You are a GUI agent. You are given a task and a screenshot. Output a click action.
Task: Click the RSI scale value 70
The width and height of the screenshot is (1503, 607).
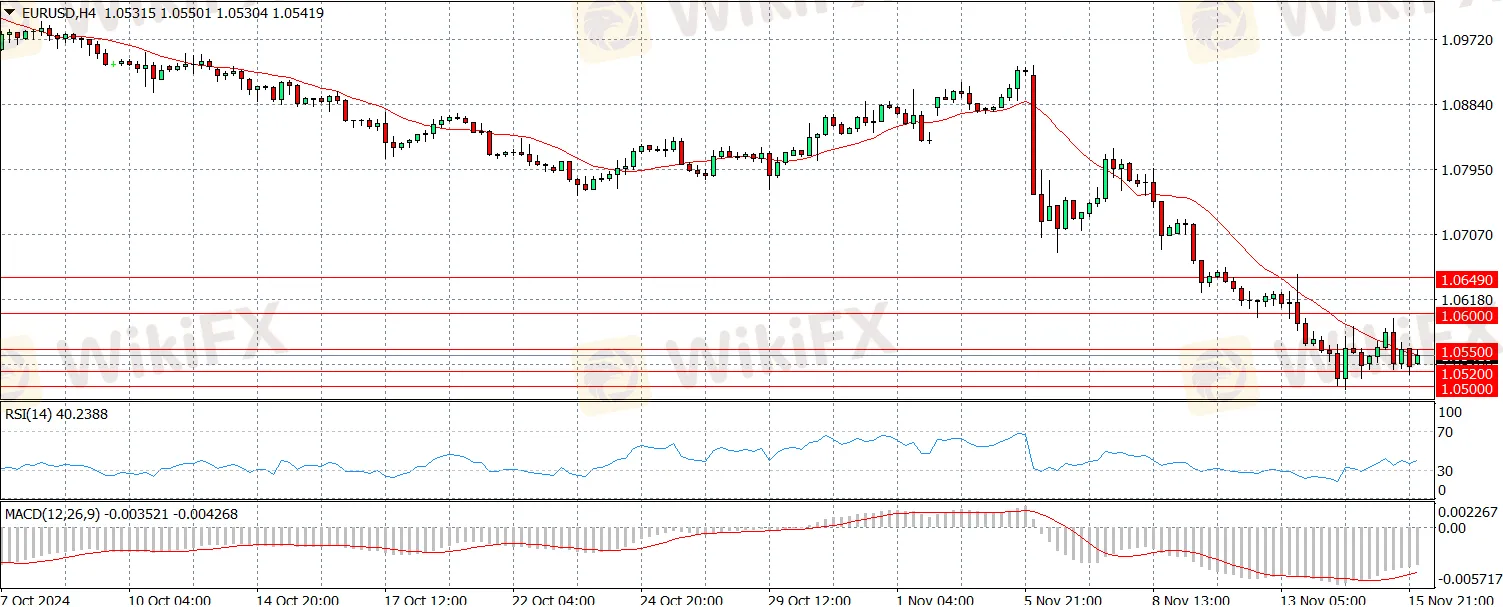(x=1446, y=433)
